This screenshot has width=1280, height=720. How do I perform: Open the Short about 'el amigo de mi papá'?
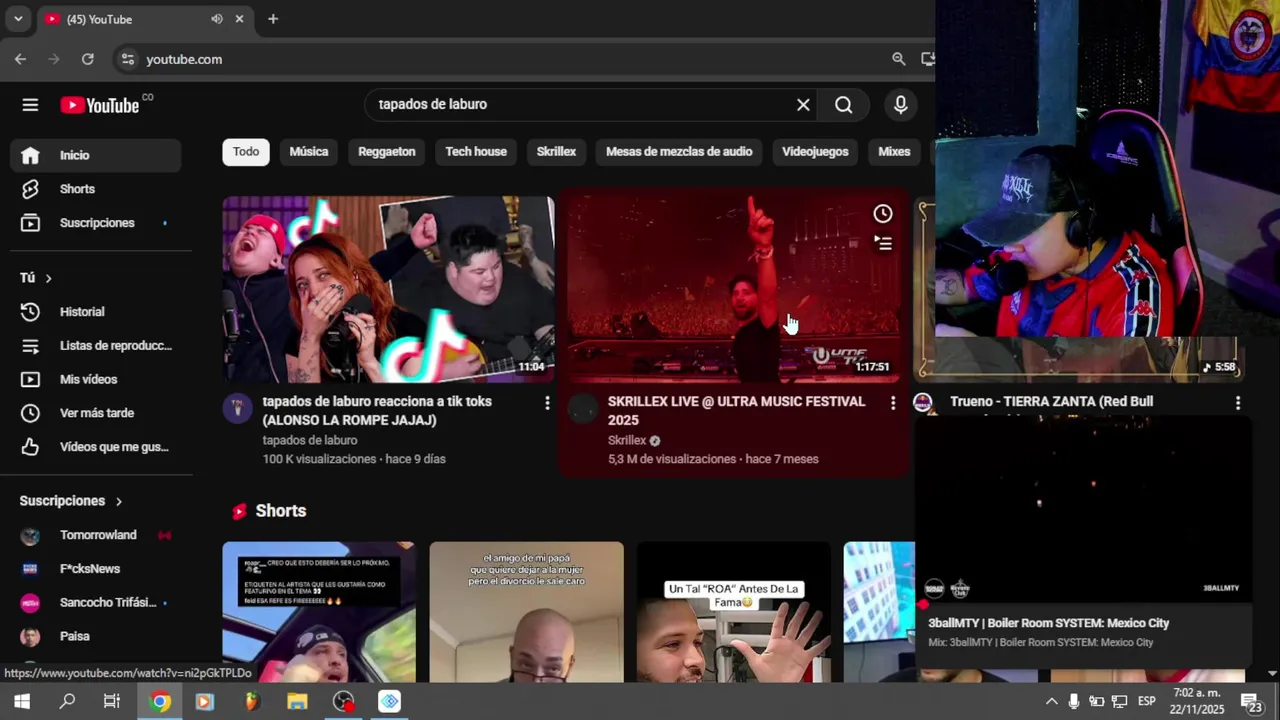526,612
